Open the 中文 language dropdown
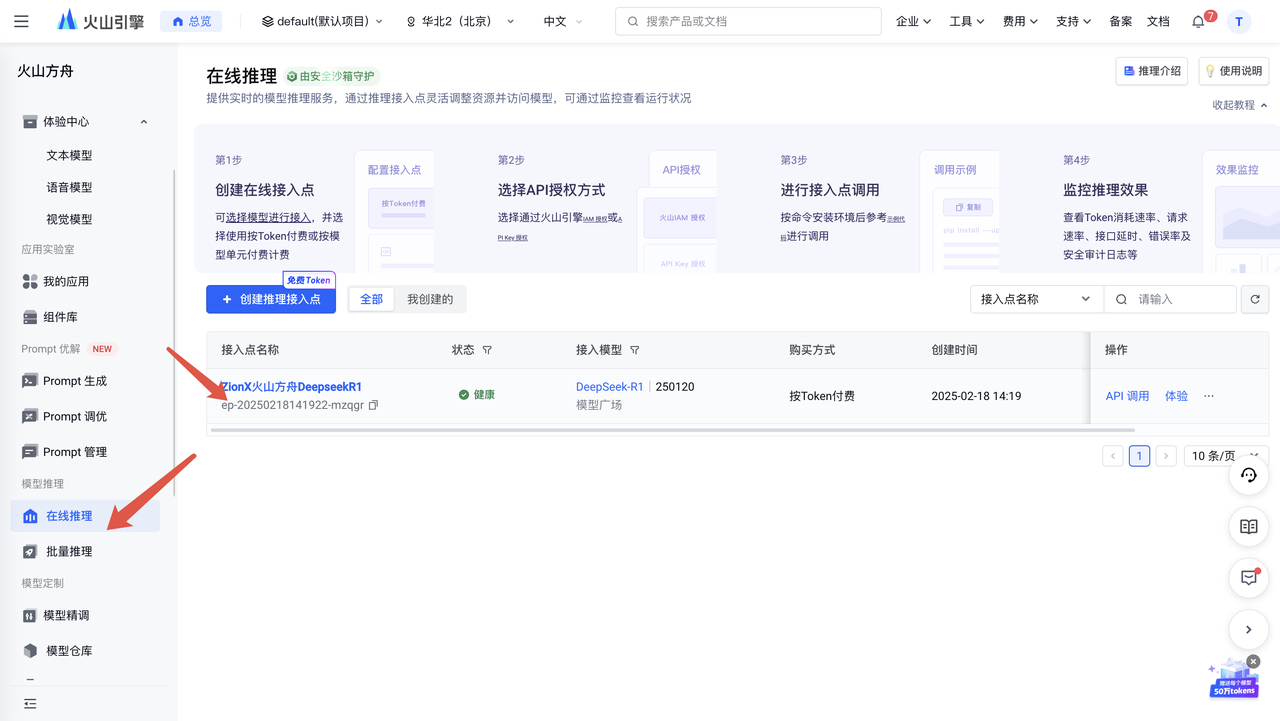Image resolution: width=1280 pixels, height=721 pixels. tap(563, 21)
